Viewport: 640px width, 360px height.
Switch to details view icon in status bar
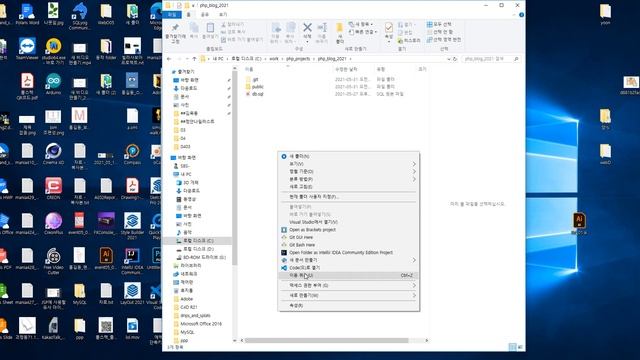(512, 347)
